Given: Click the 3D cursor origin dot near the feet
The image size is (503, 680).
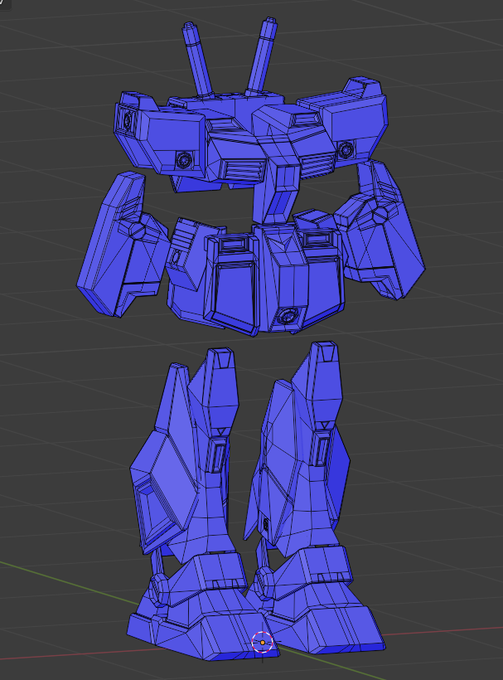Looking at the screenshot, I should (262, 642).
